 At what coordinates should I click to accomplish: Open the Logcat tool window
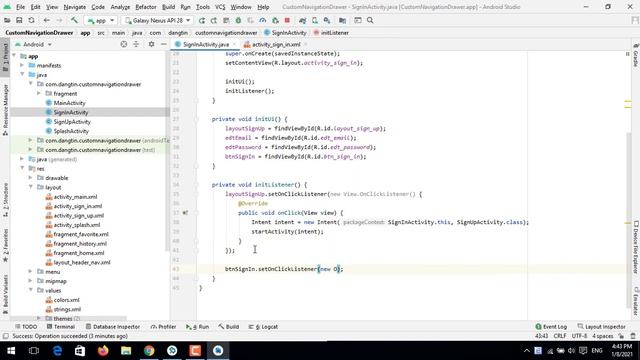point(263,327)
